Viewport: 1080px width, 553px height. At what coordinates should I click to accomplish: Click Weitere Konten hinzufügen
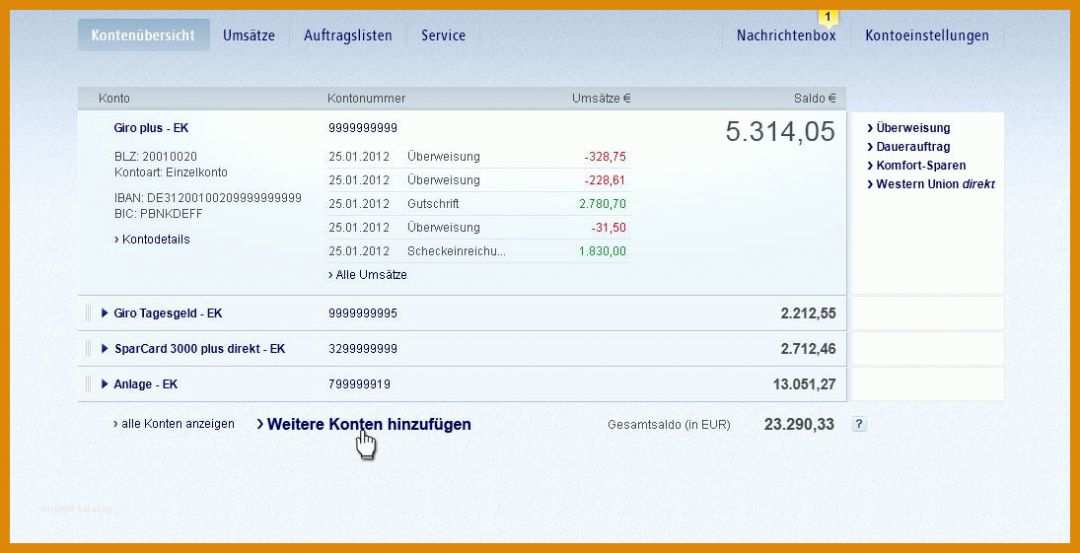(364, 424)
